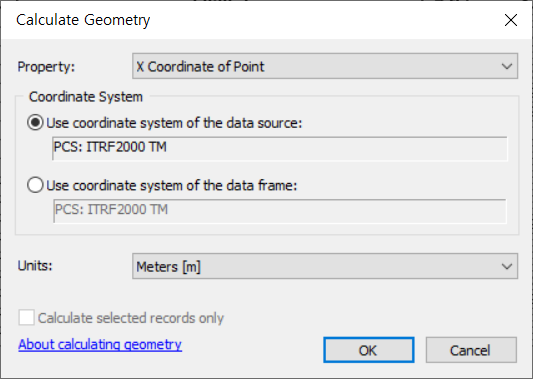533x379 pixels.
Task: Toggle the Calculate selected records only checkbox
Action: click(27, 318)
